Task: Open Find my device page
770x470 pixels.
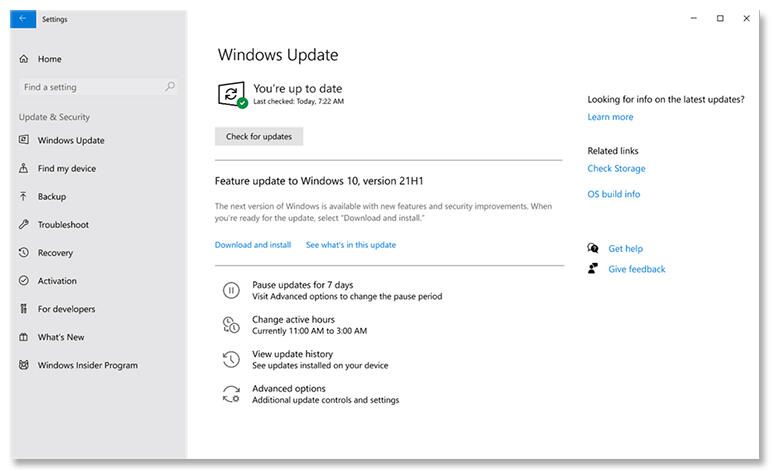Action: (x=67, y=168)
